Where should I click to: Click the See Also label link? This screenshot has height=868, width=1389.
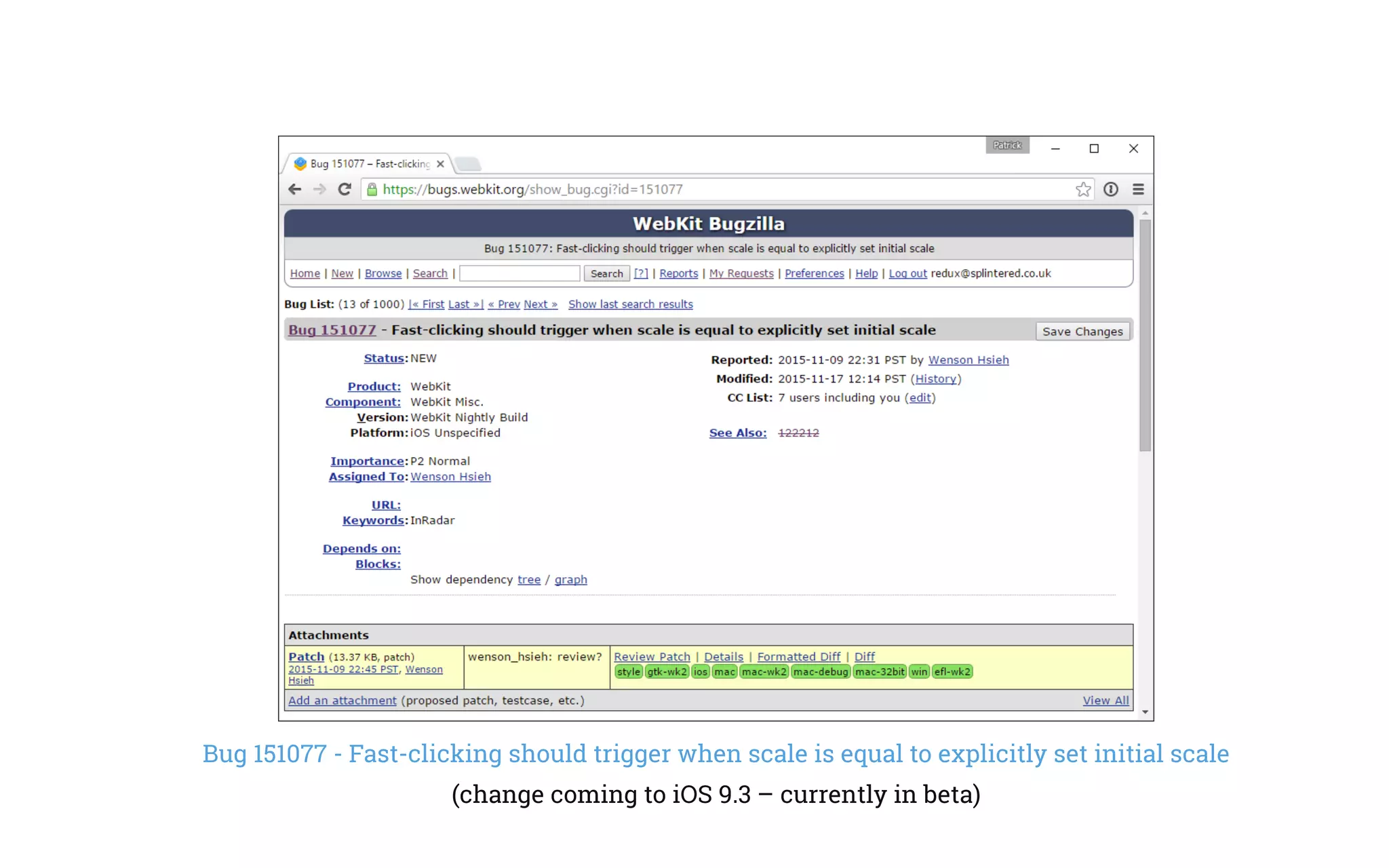pyautogui.click(x=738, y=433)
